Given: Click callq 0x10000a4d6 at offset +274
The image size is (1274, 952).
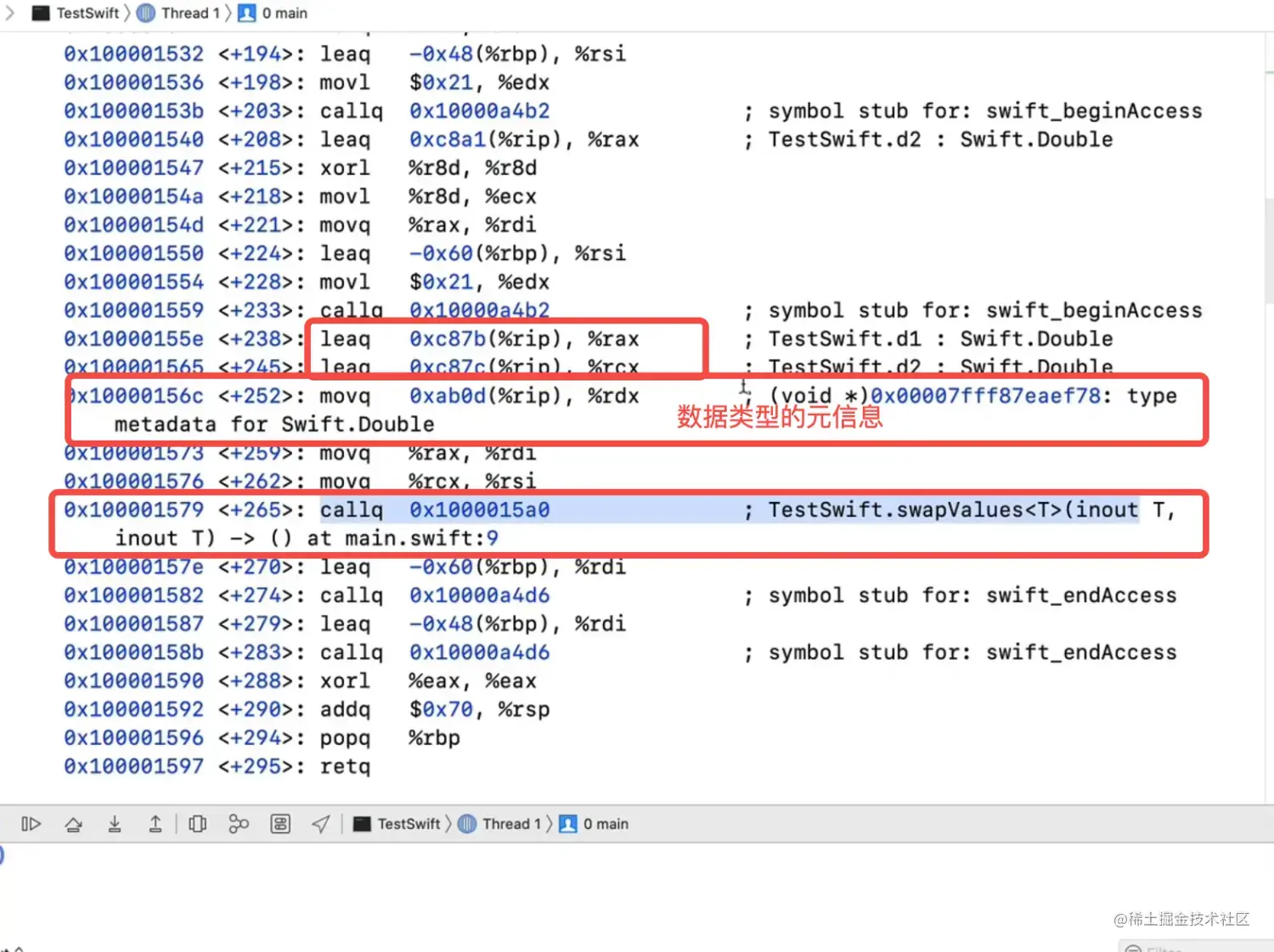Looking at the screenshot, I should (x=435, y=596).
